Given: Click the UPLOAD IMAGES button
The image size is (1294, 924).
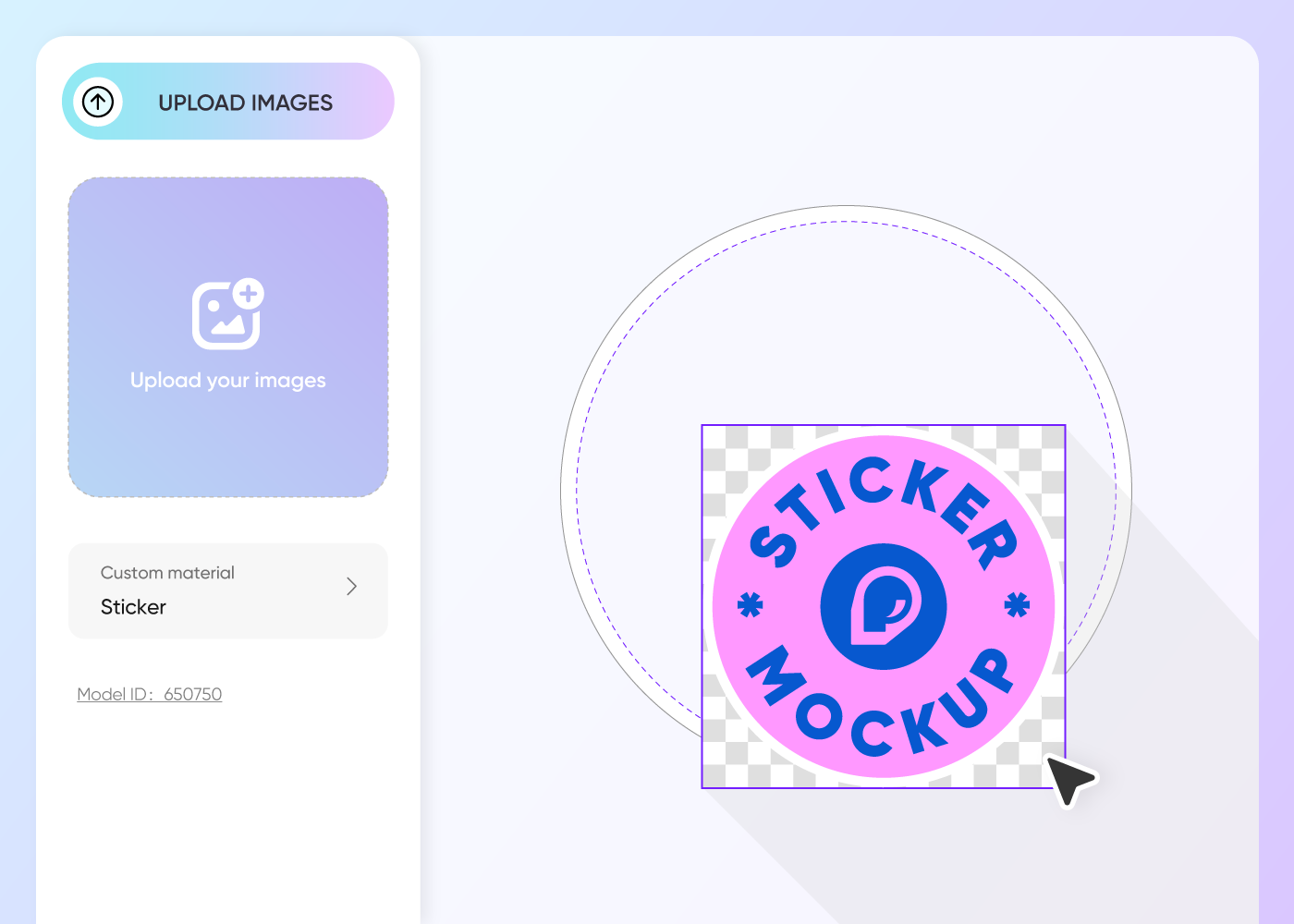Looking at the screenshot, I should tap(228, 102).
